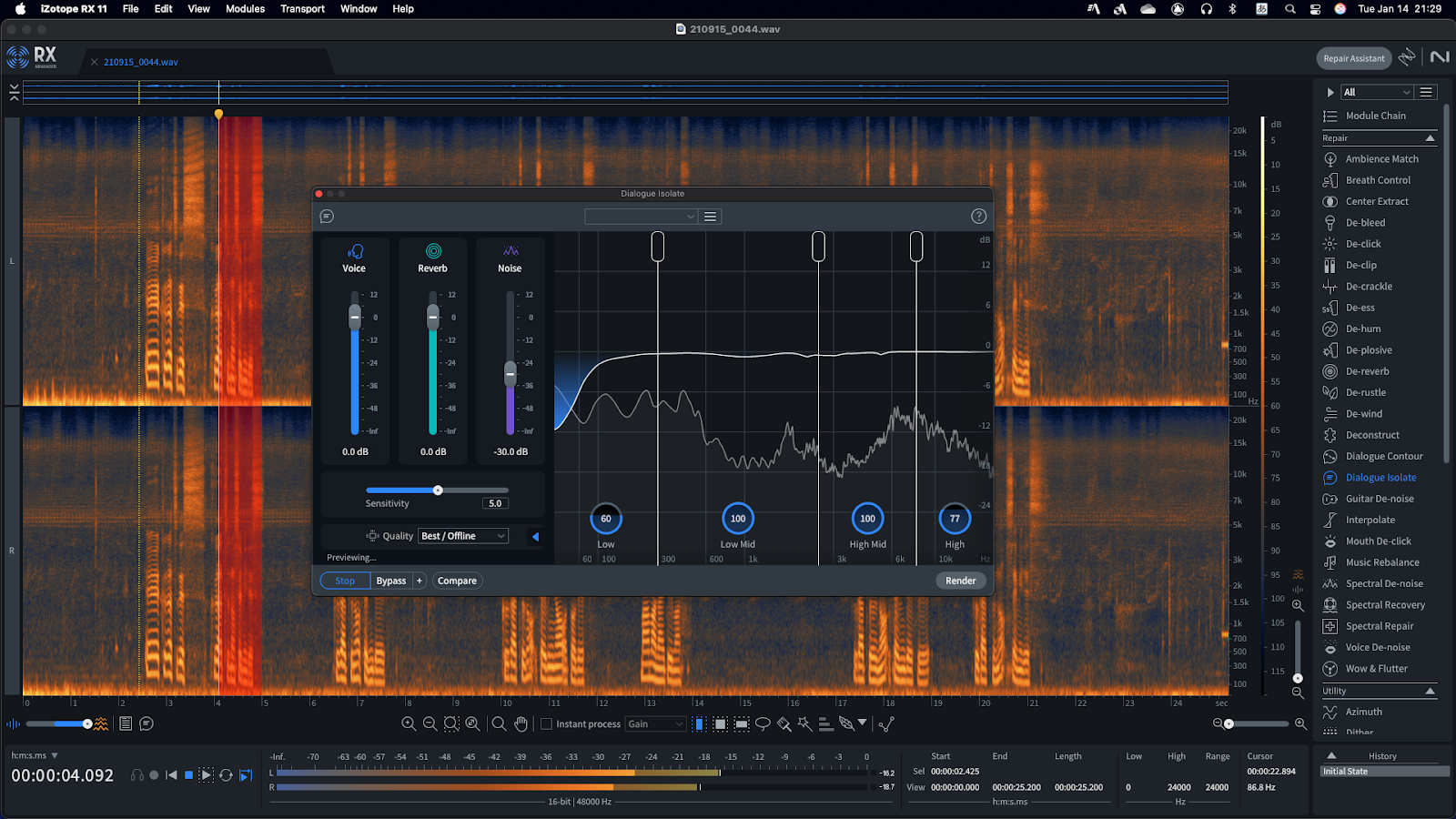The height and width of the screenshot is (819, 1456).
Task: Collapse the panel with the blue triangle beside Quality
Action: tap(535, 537)
